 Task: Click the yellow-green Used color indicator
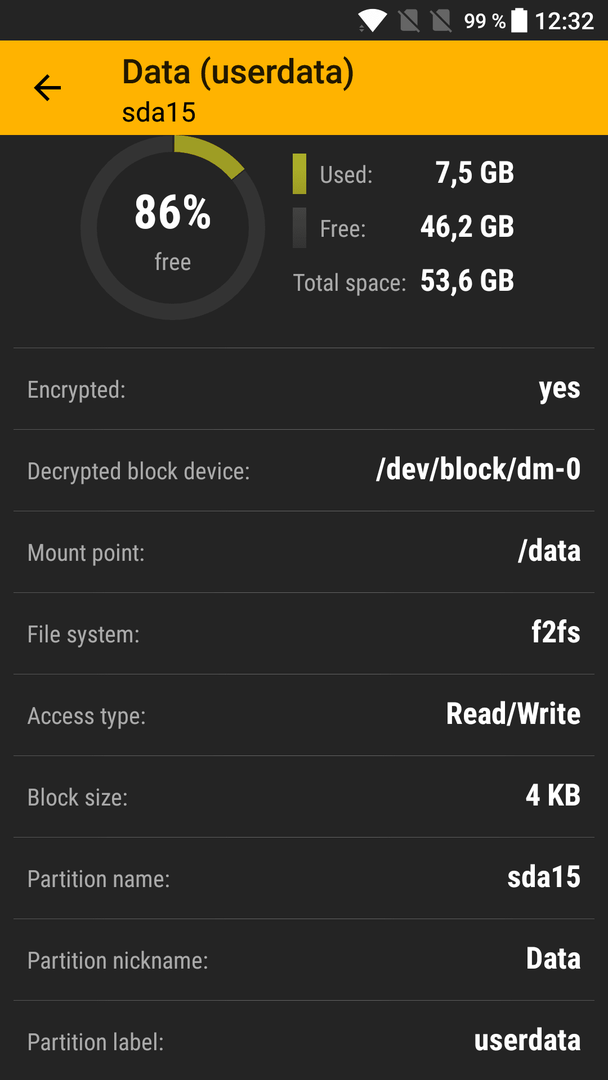click(300, 174)
